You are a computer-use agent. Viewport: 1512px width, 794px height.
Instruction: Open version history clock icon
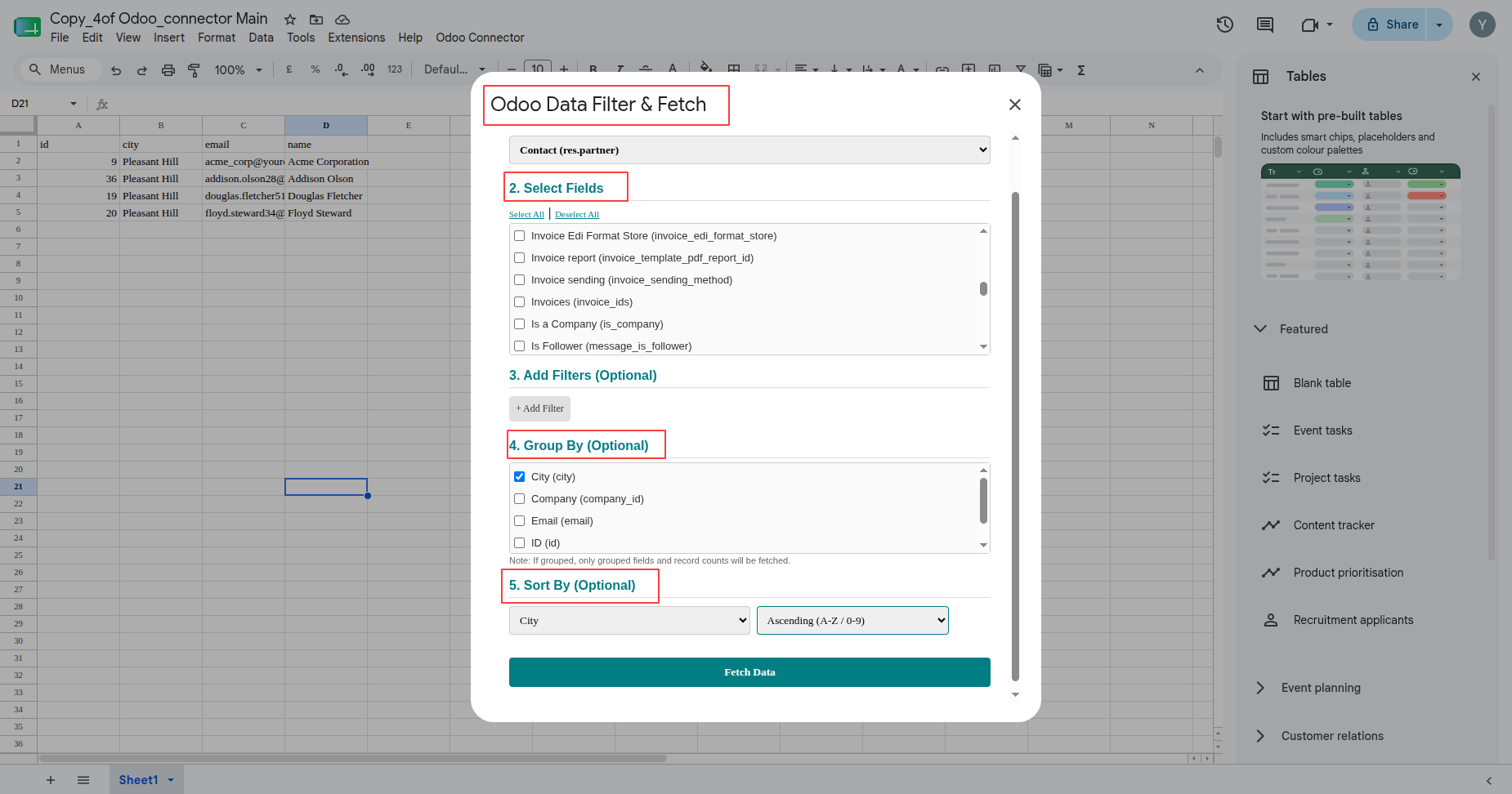pos(1224,25)
